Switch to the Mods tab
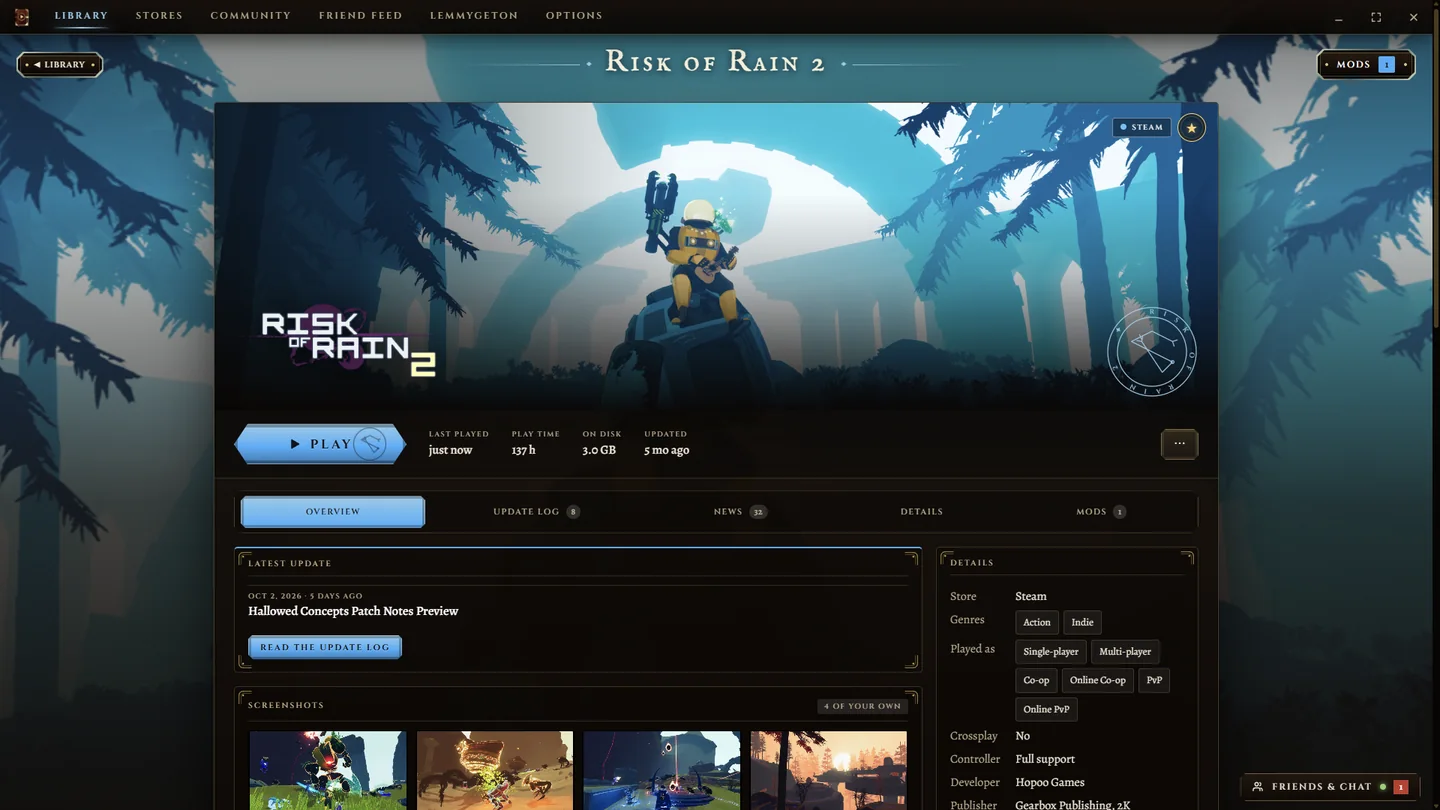This screenshot has height=810, width=1440. [x=1101, y=512]
